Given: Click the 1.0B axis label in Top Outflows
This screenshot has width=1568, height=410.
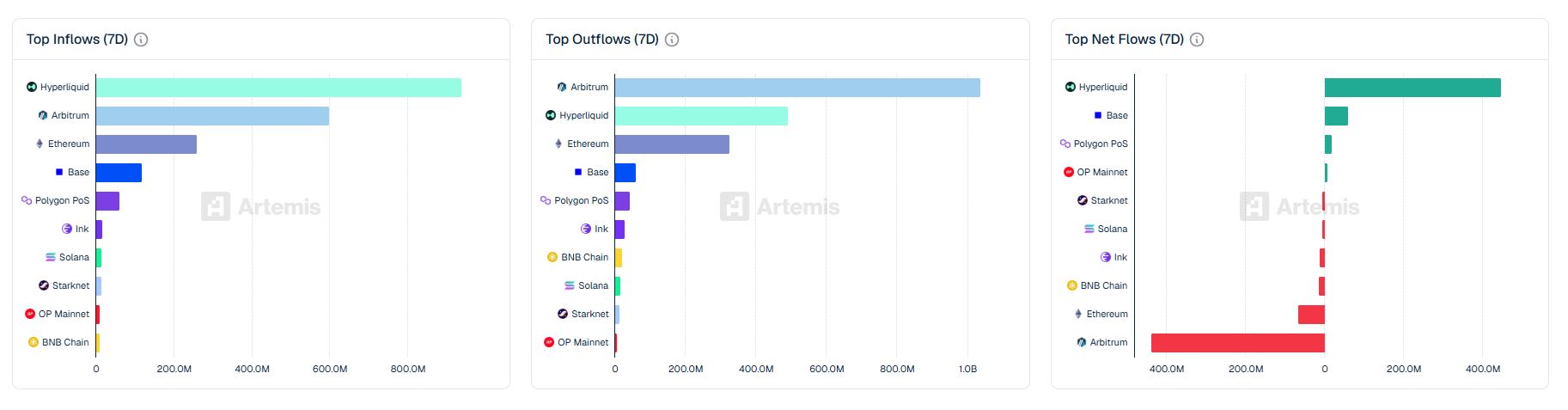Looking at the screenshot, I should coord(967,369).
